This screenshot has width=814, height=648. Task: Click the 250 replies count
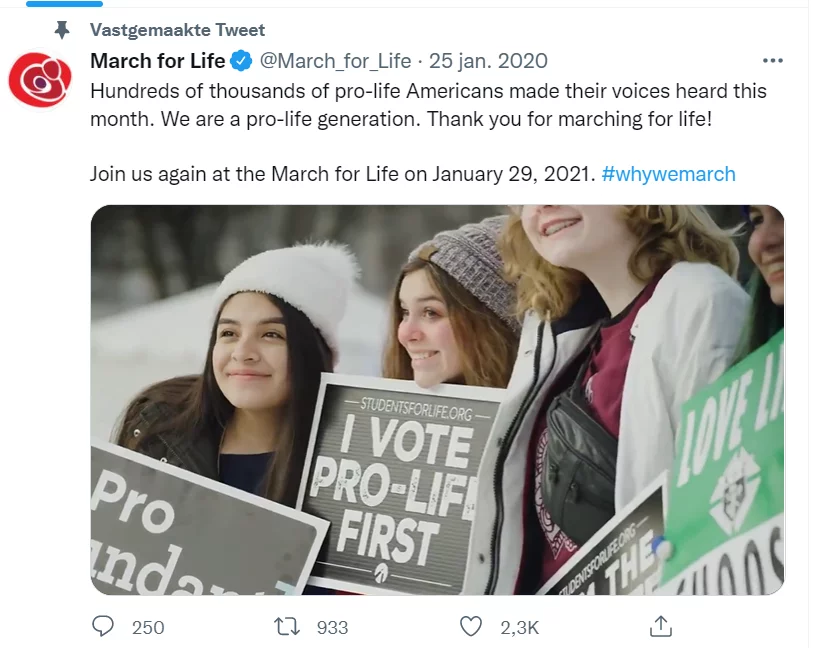point(148,627)
